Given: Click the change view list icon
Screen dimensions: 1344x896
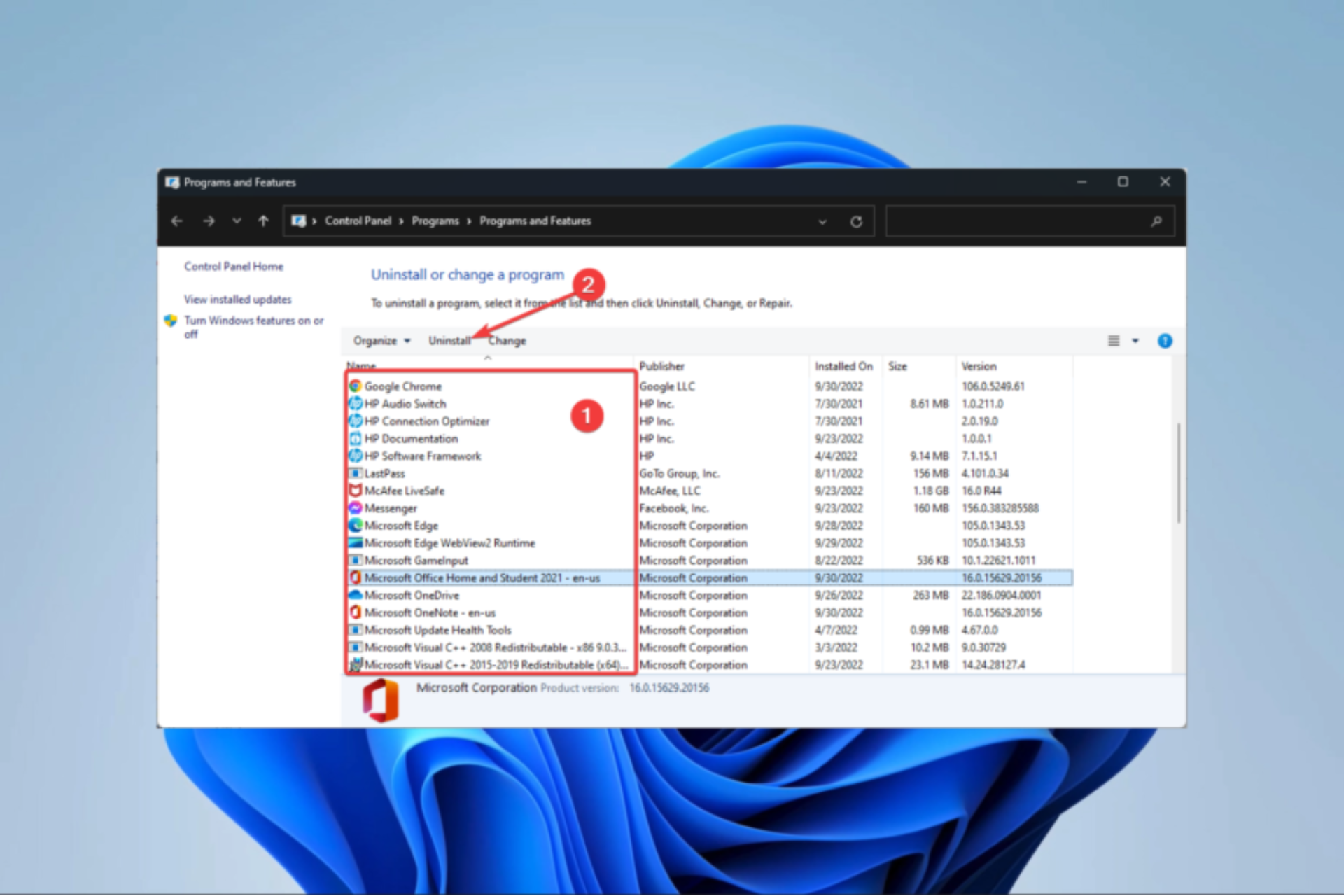Looking at the screenshot, I should pos(1113,341).
